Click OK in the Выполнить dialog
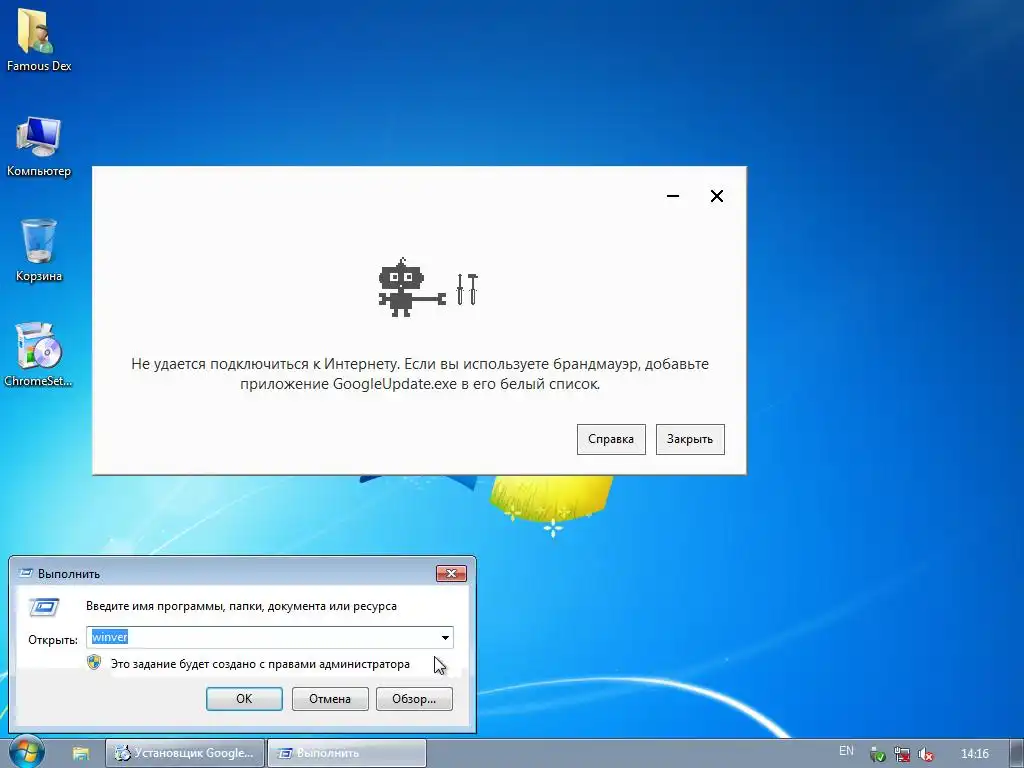The width and height of the screenshot is (1024, 768). click(x=244, y=699)
